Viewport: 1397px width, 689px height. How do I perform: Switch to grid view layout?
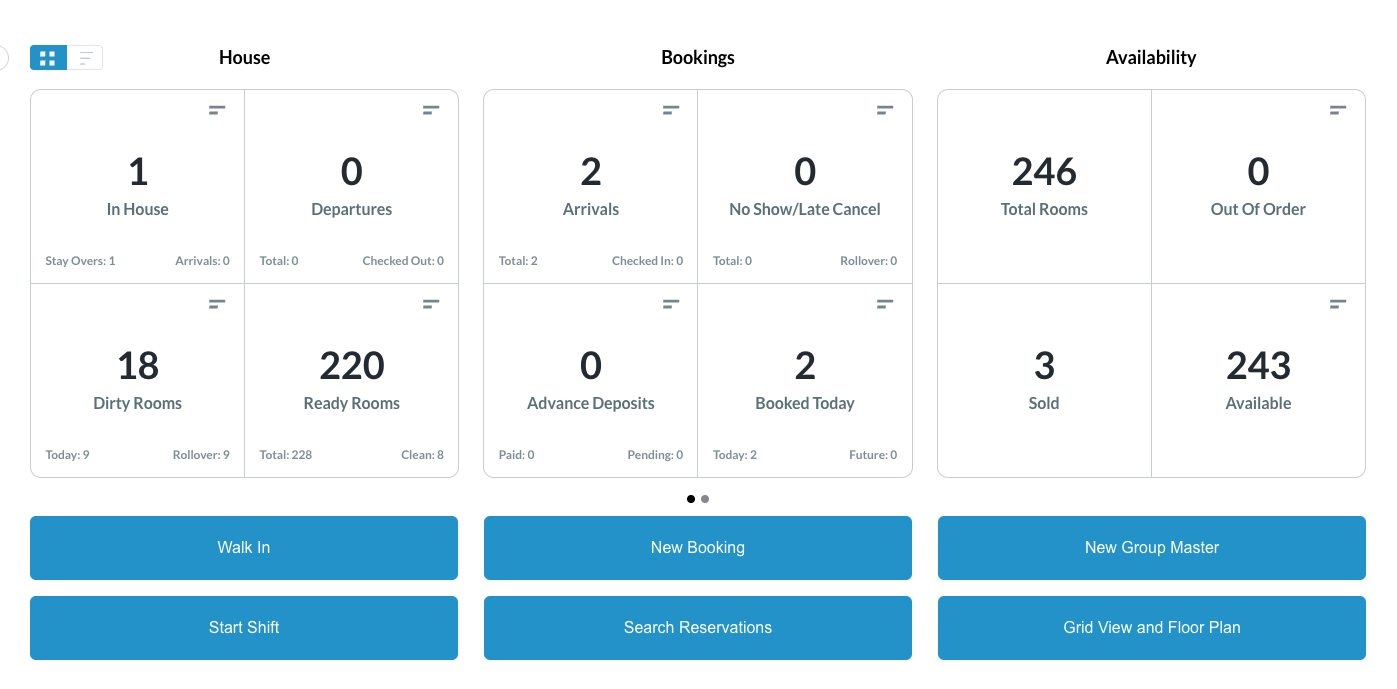[48, 58]
